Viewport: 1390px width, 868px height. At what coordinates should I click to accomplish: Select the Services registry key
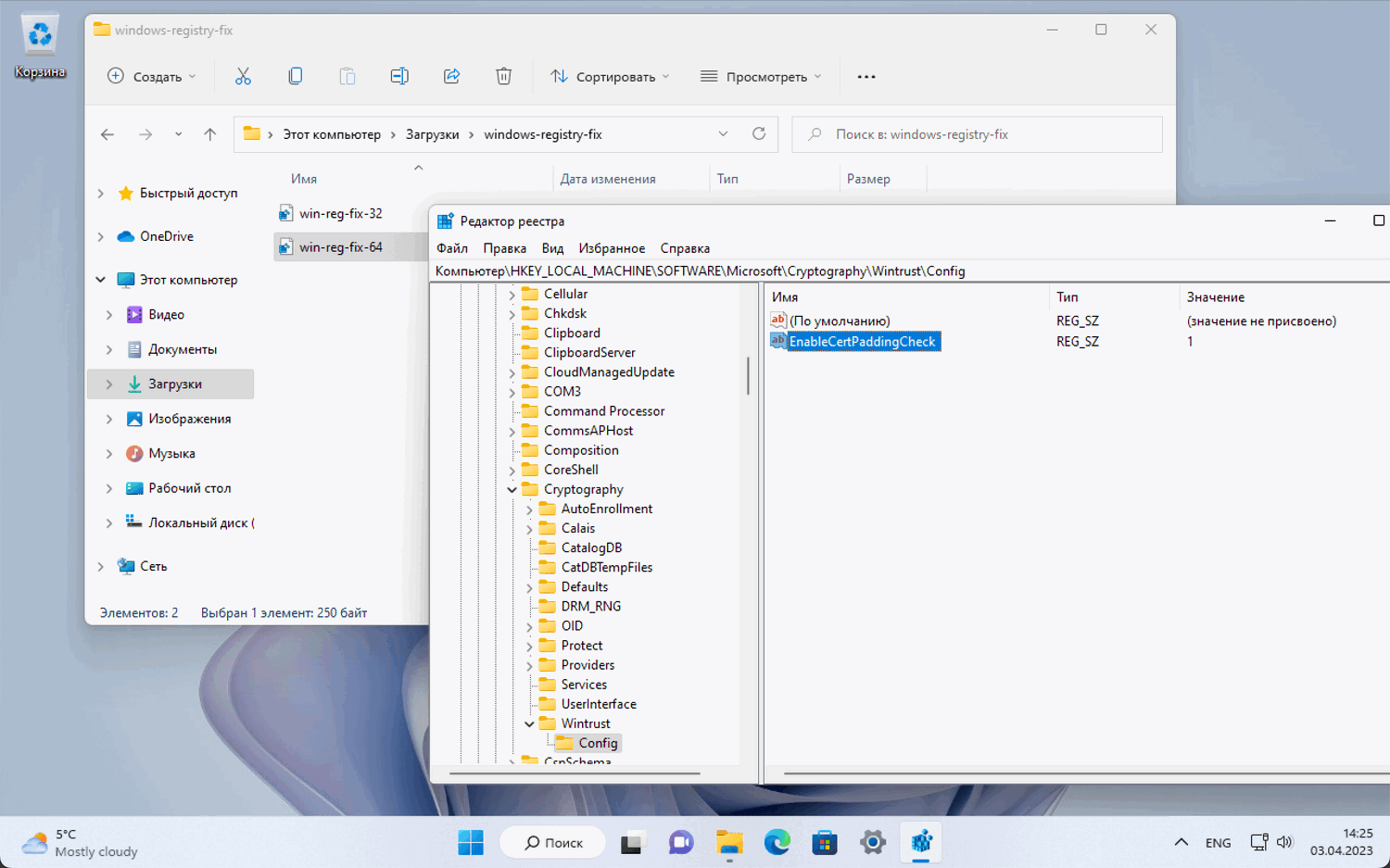pos(584,685)
